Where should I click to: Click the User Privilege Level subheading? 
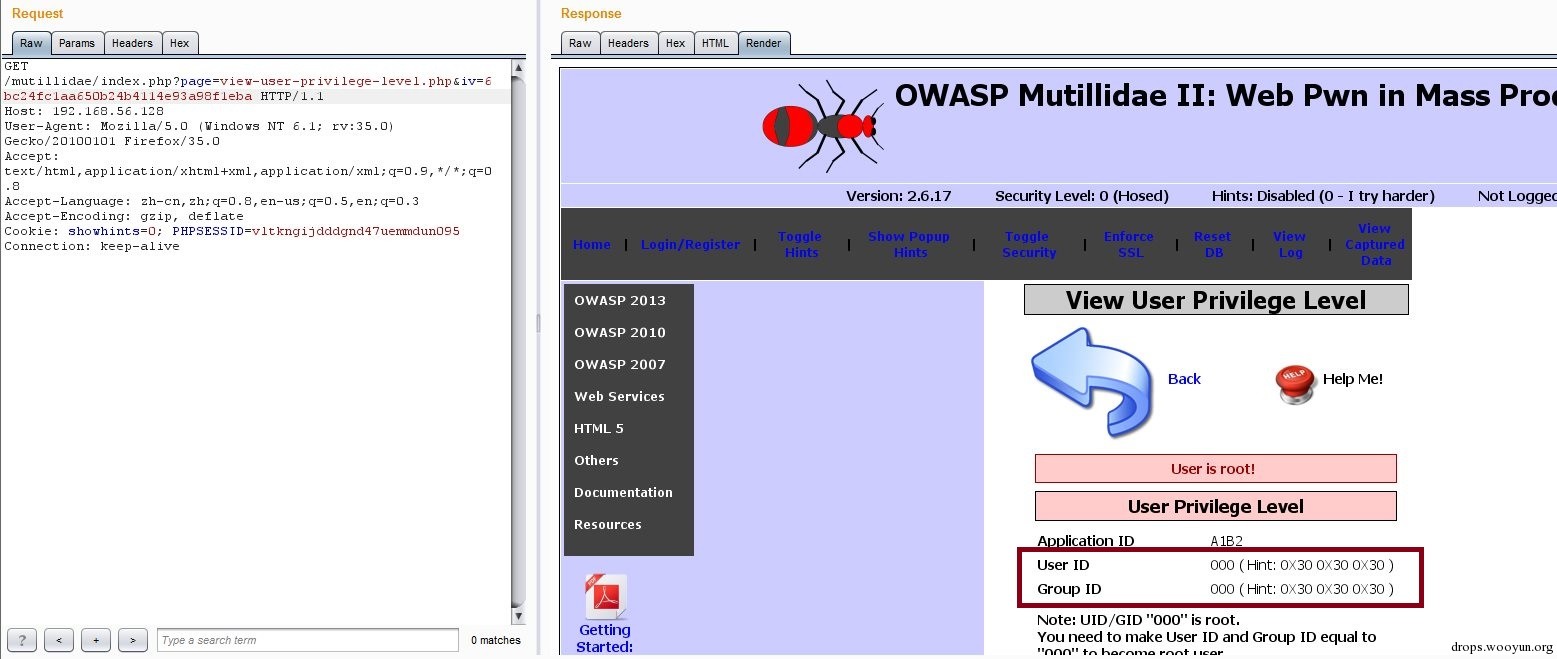(x=1216, y=506)
